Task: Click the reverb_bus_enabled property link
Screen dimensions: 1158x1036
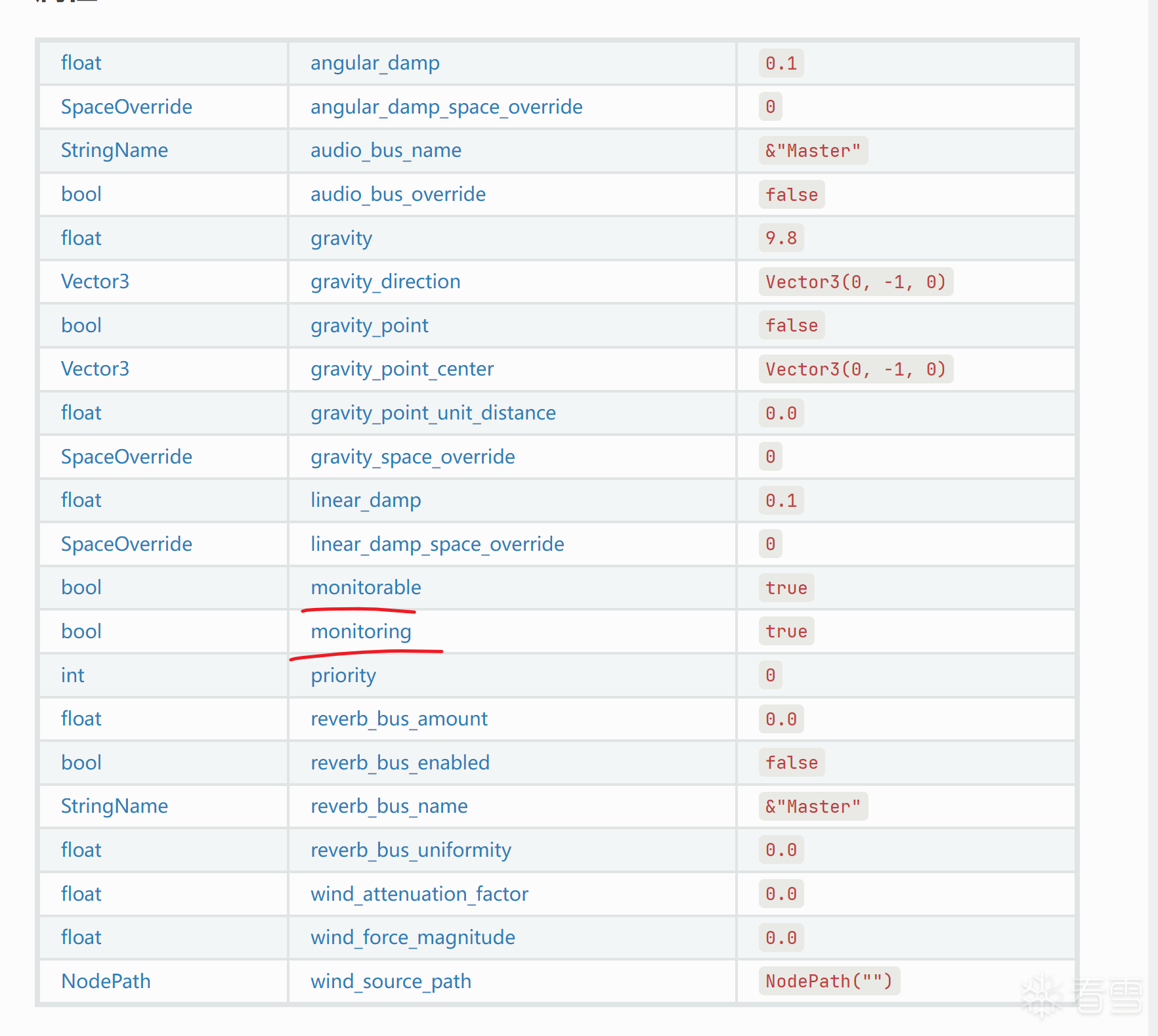Action: click(x=400, y=763)
